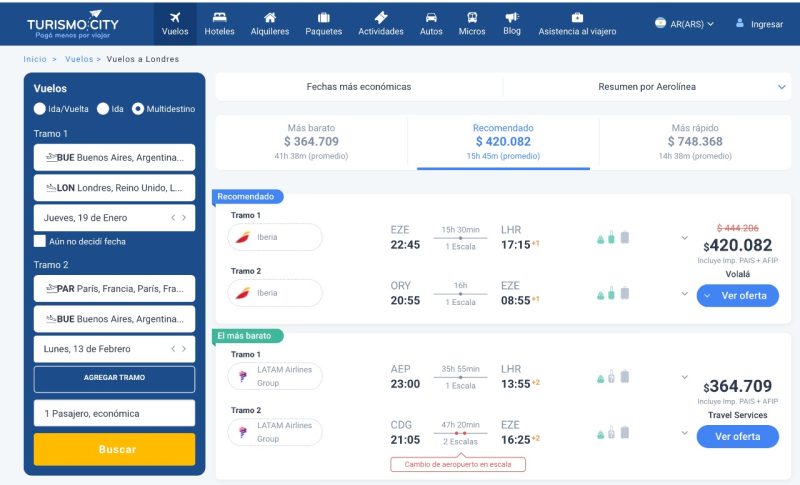Screen dimensions: 800x485
Task: Switch to the Más barato tab
Action: 311,142
